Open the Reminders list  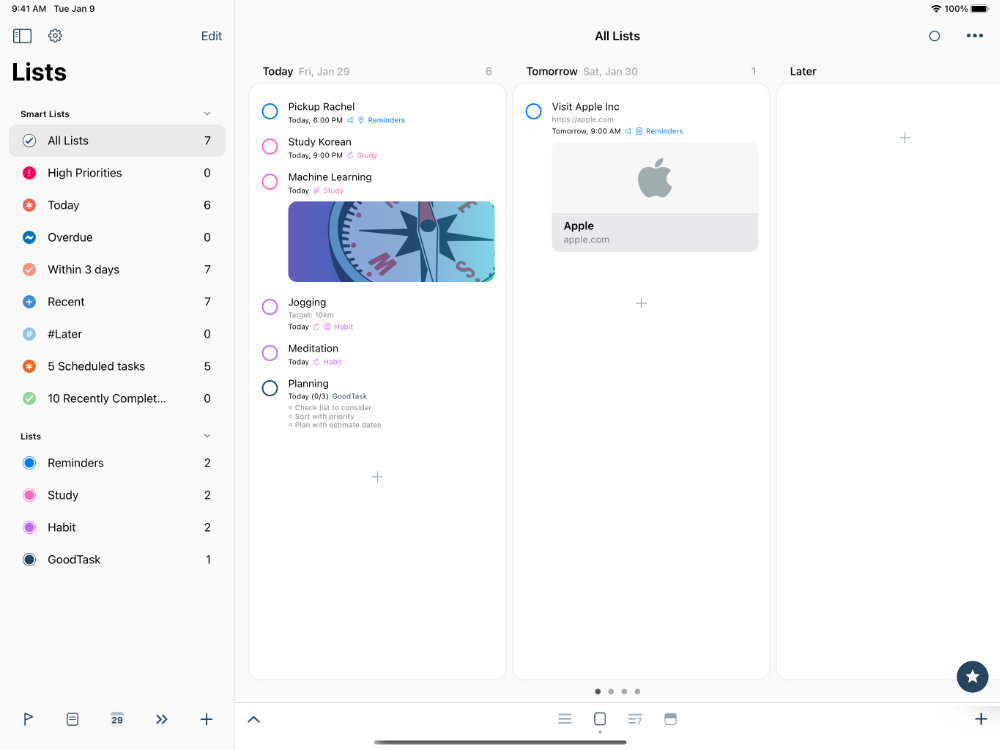(117, 463)
